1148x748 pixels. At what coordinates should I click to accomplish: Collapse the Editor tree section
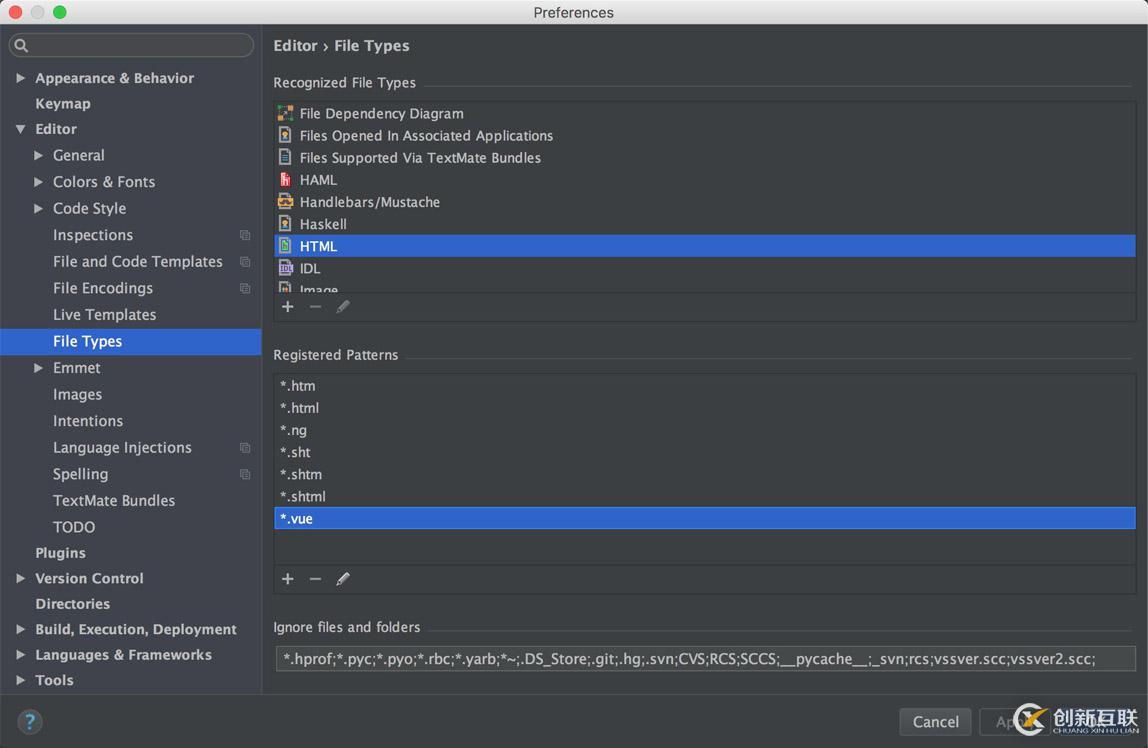click(x=20, y=129)
